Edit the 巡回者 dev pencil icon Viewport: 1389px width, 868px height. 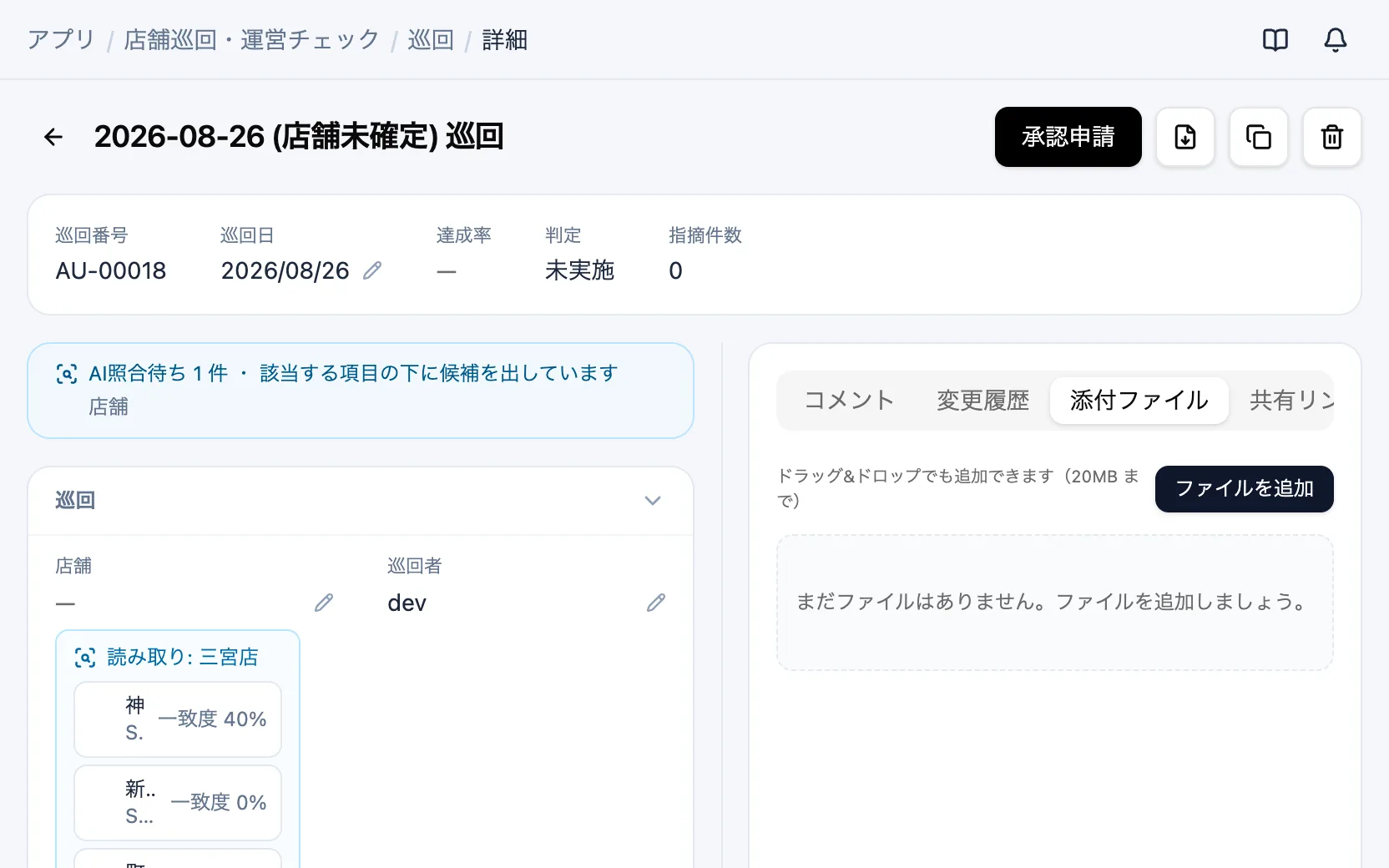coord(656,603)
